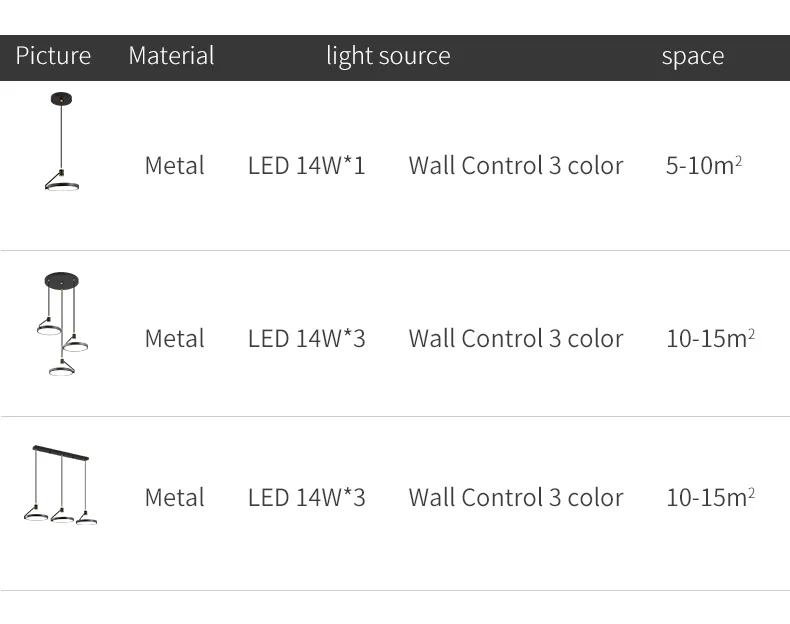Click Metal in the linear bar pendant row
This screenshot has width=790, height=624.
174,497
